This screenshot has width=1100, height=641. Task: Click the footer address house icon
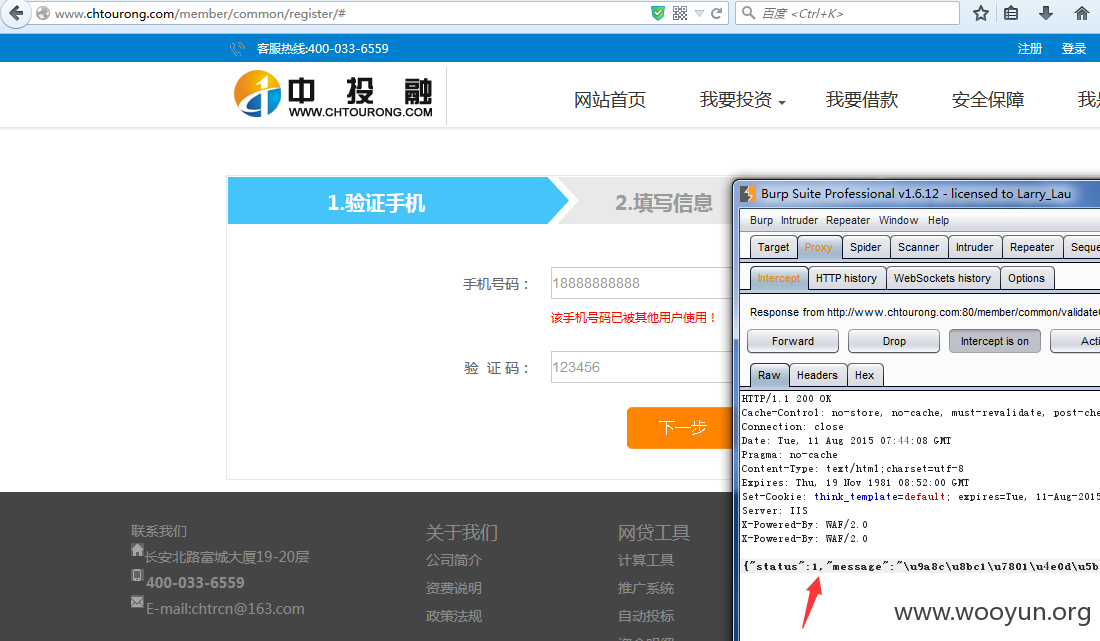[138, 550]
